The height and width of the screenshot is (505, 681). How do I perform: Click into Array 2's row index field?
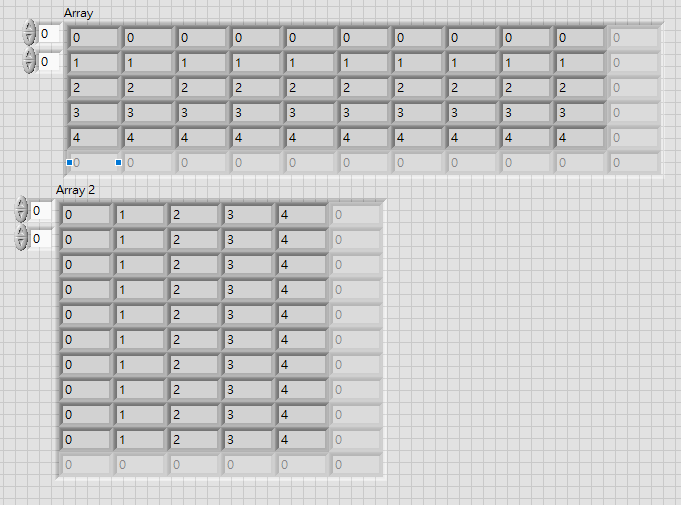(x=40, y=211)
